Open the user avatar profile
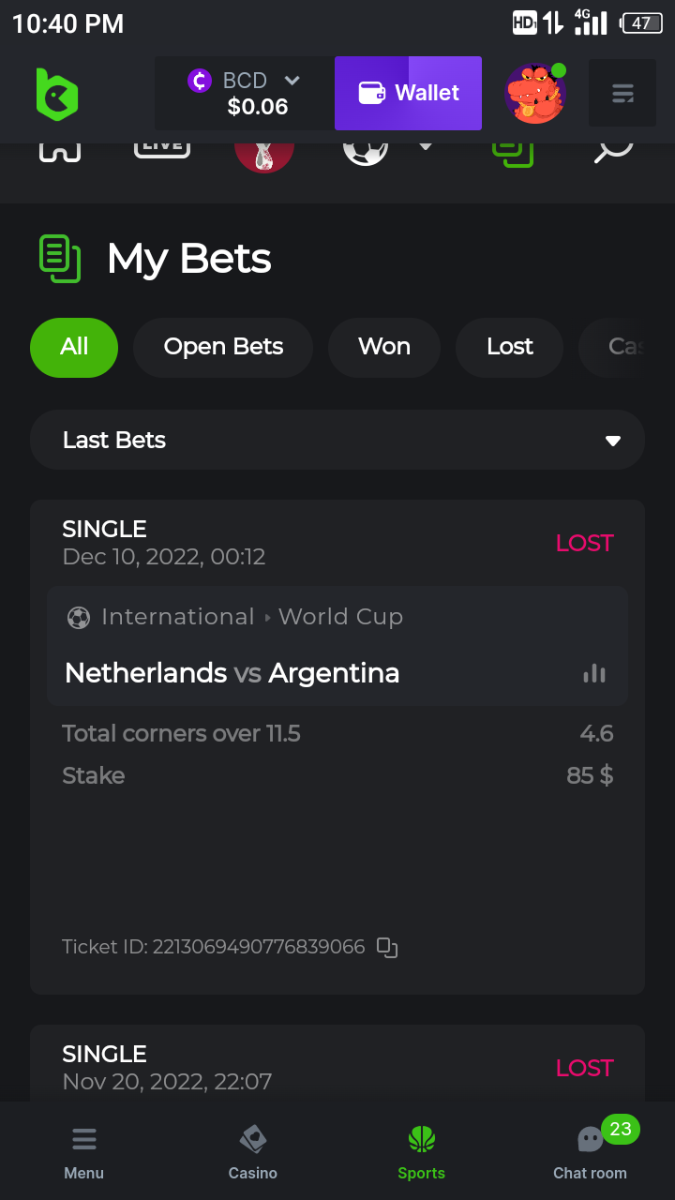Viewport: 675px width, 1200px height. click(535, 94)
